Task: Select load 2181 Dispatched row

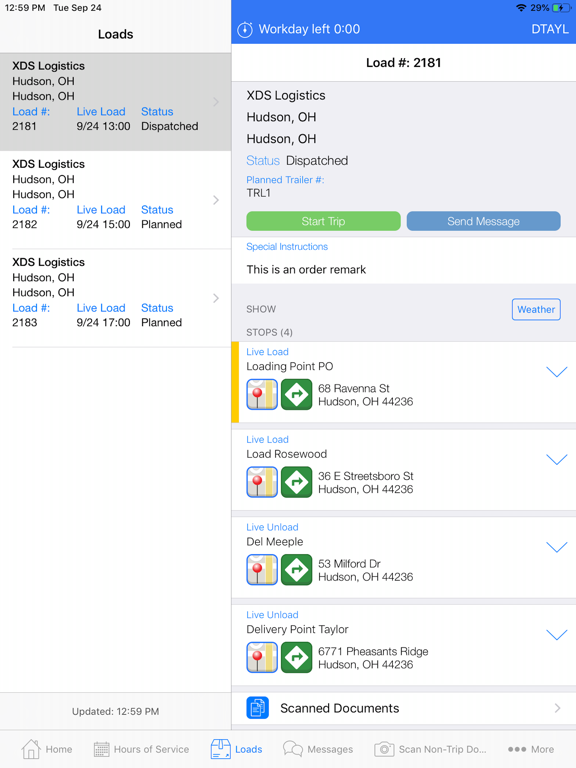Action: pos(116,102)
